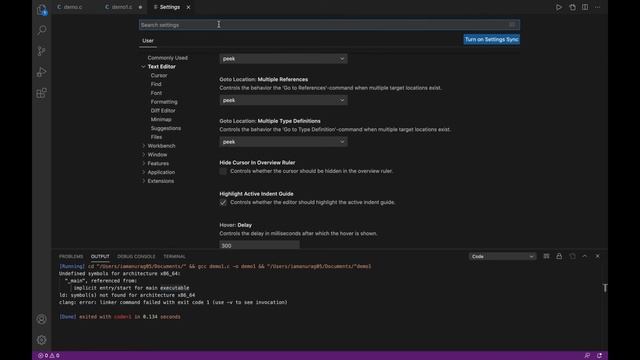Select Diff Editor under Text Editor
The height and width of the screenshot is (360, 640).
coord(163,111)
